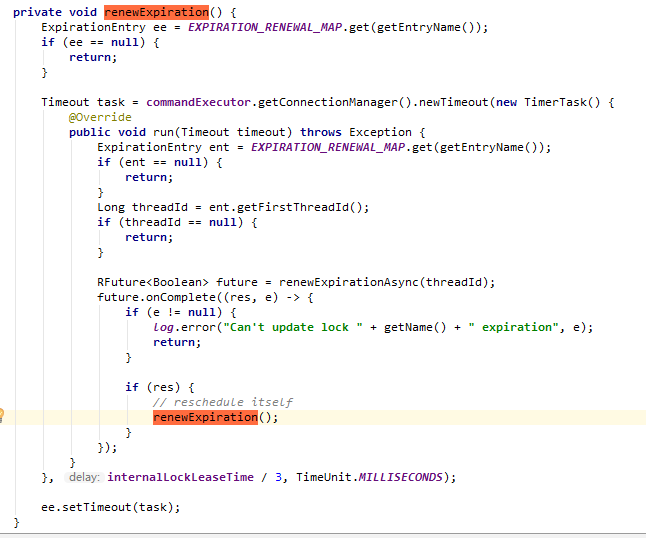646x538 pixels.
Task: Click the numeric literal 3 after the slash
Action: point(279,477)
